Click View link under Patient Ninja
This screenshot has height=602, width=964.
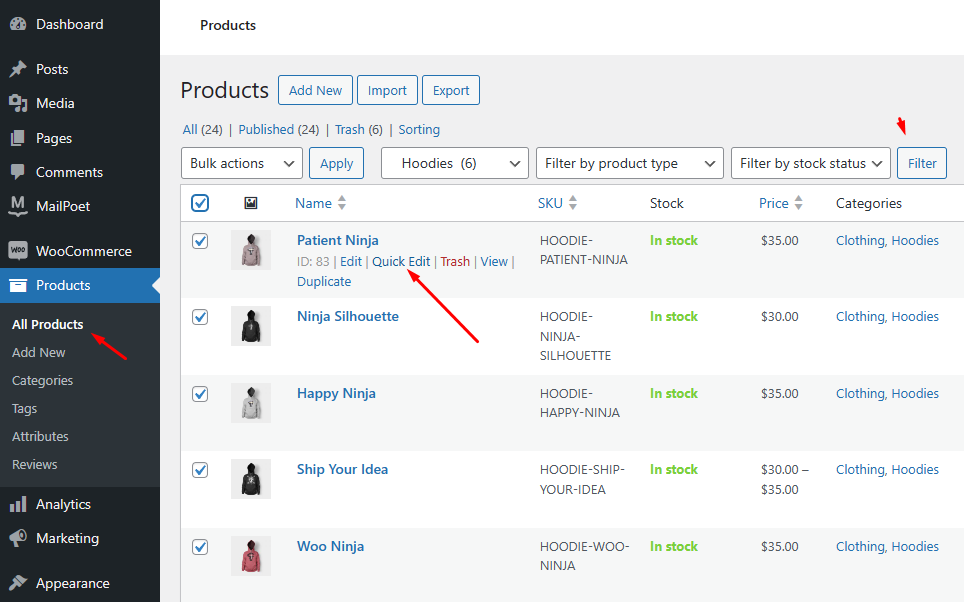tap(494, 261)
